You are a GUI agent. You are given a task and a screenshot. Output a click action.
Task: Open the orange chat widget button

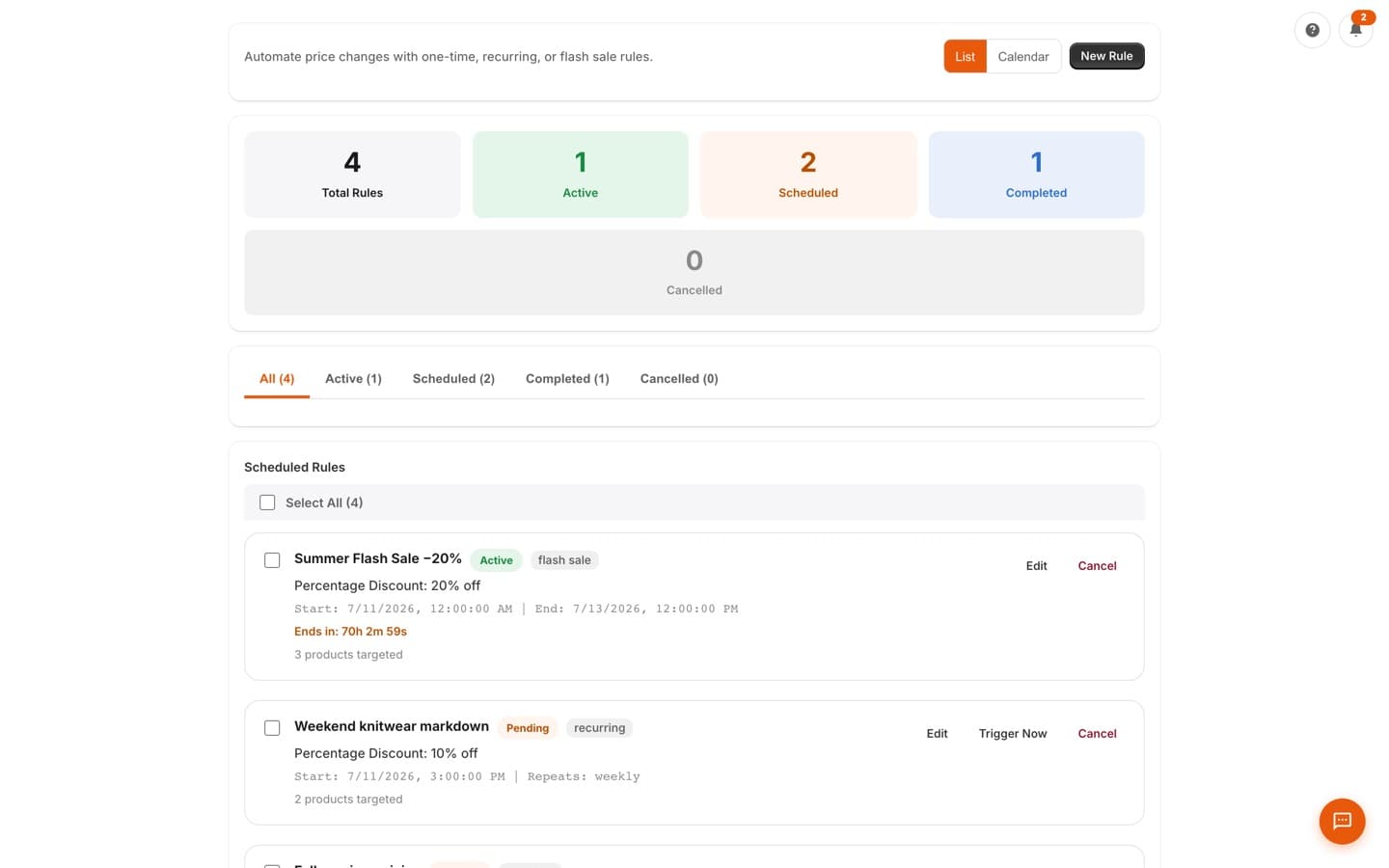pos(1342,821)
